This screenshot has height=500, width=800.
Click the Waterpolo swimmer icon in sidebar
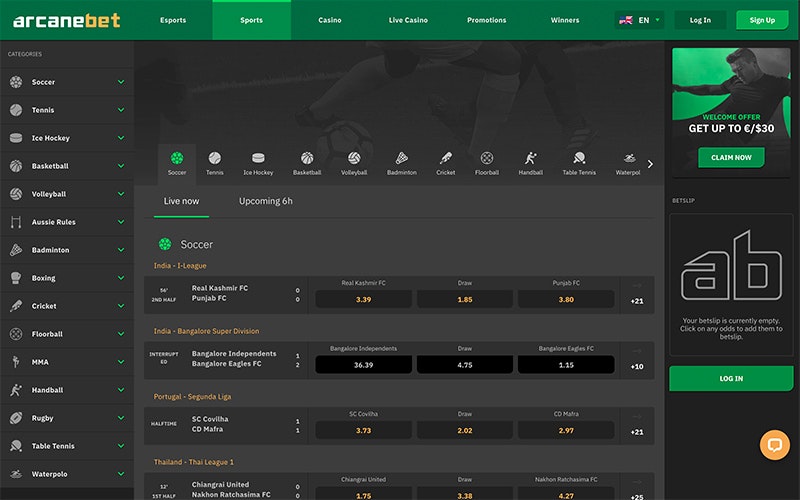(16, 474)
